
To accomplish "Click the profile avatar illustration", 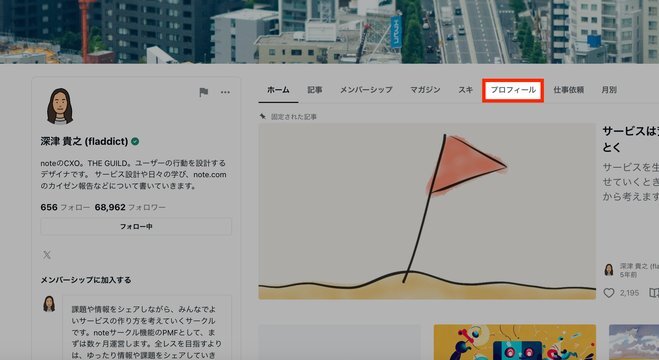I will [x=60, y=106].
